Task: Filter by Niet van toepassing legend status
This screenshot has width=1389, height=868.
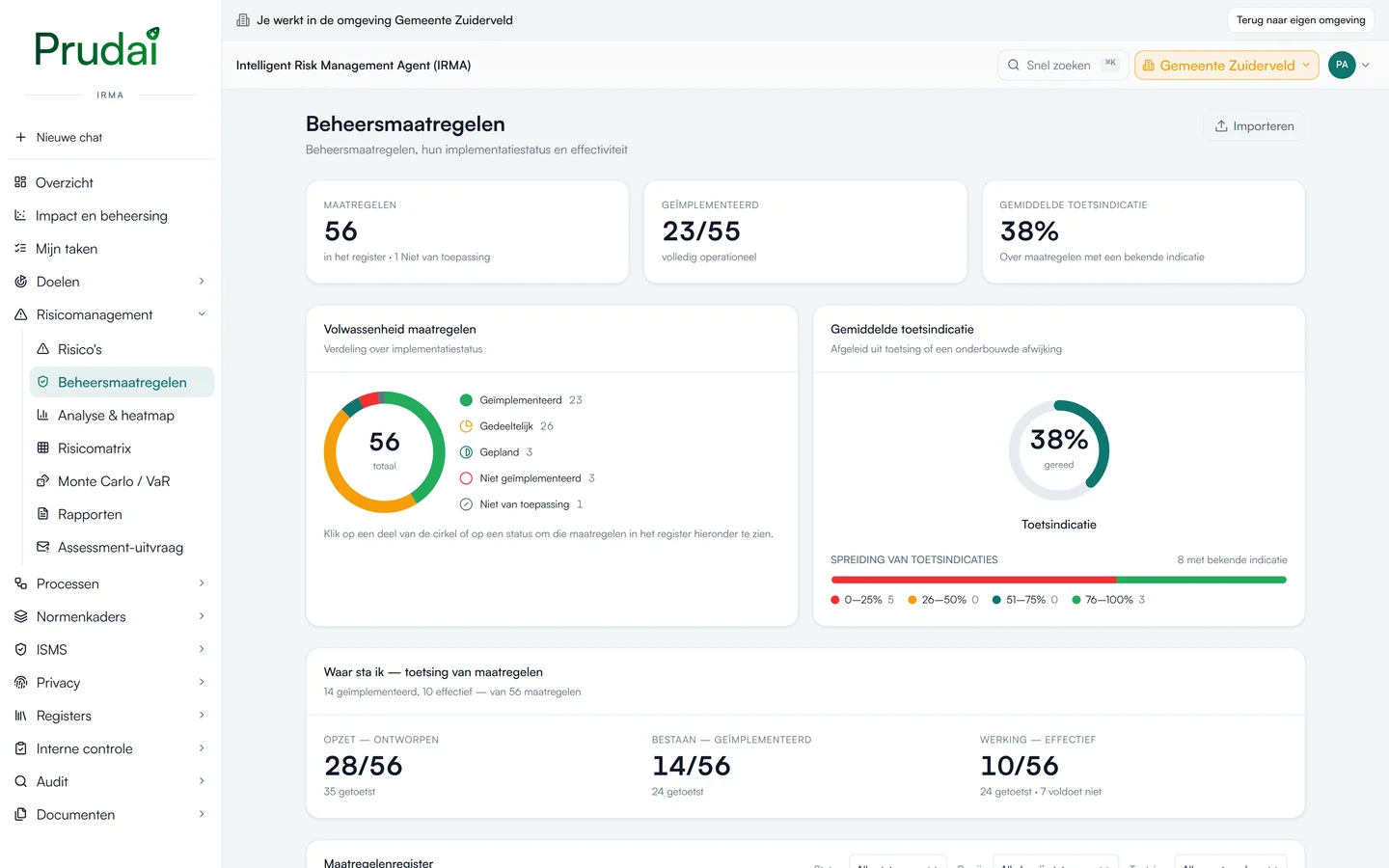Action: click(521, 504)
